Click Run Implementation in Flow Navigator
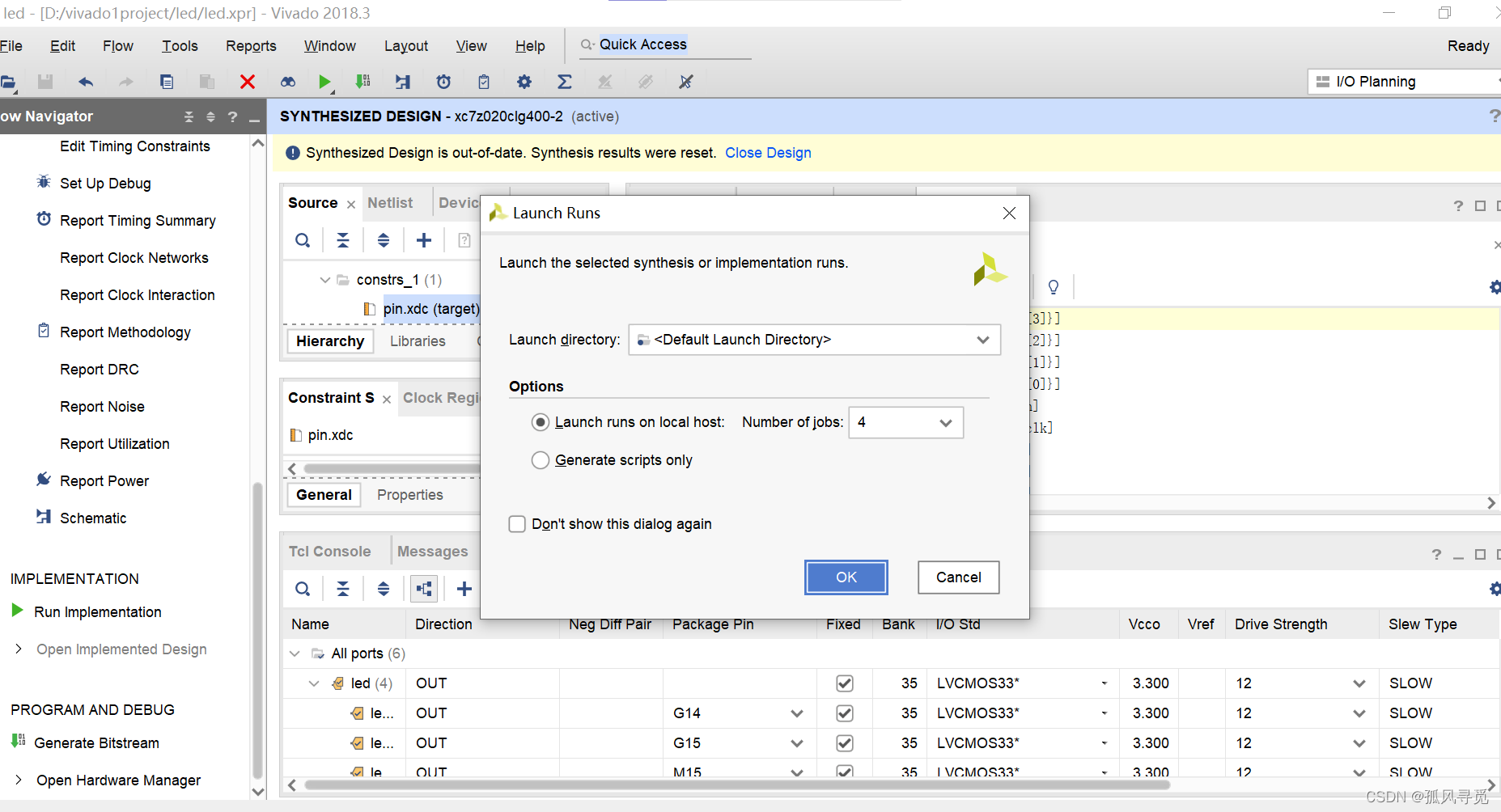The height and width of the screenshot is (812, 1501). coord(98,612)
